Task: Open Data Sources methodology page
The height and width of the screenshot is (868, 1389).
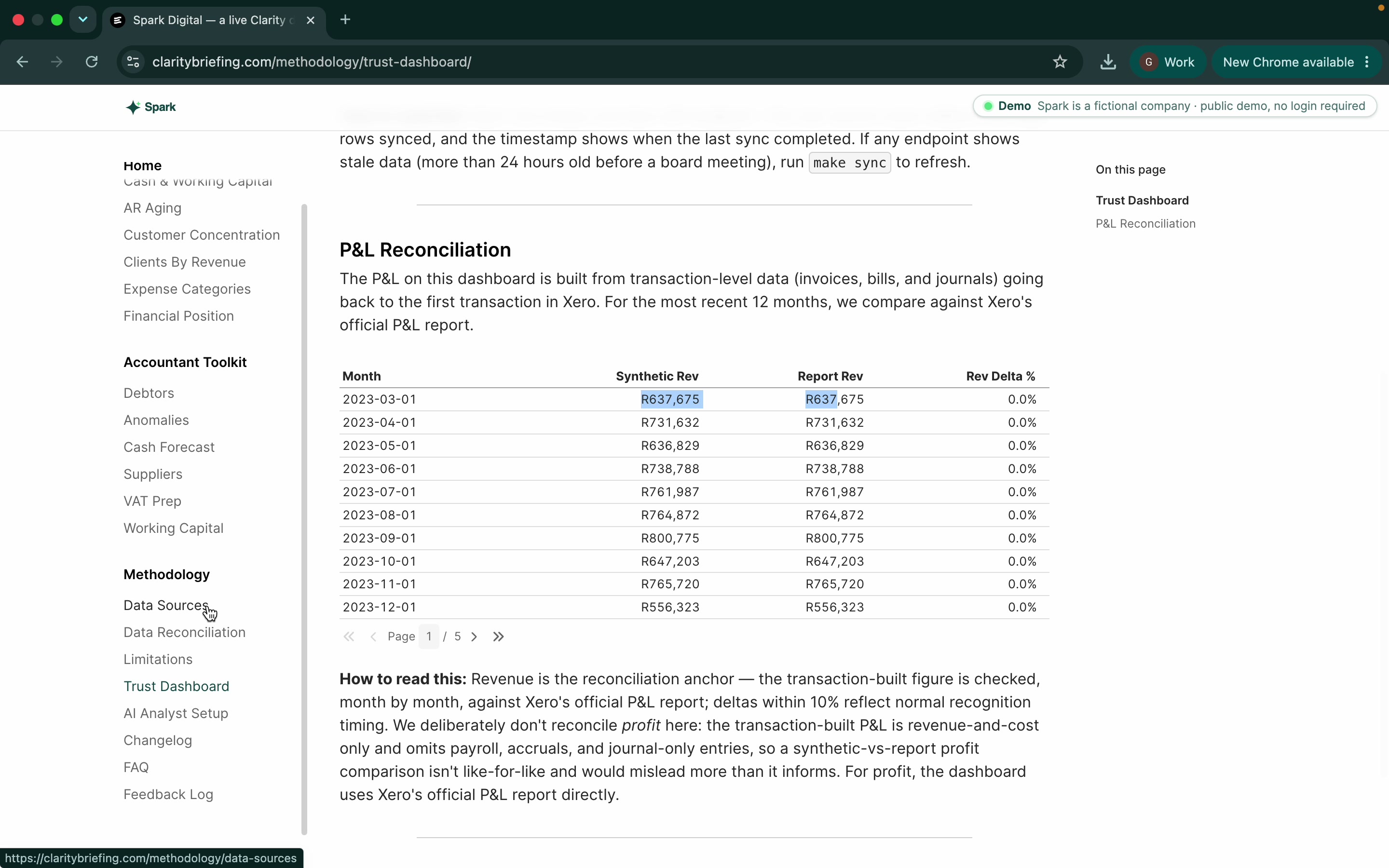Action: pos(166,606)
